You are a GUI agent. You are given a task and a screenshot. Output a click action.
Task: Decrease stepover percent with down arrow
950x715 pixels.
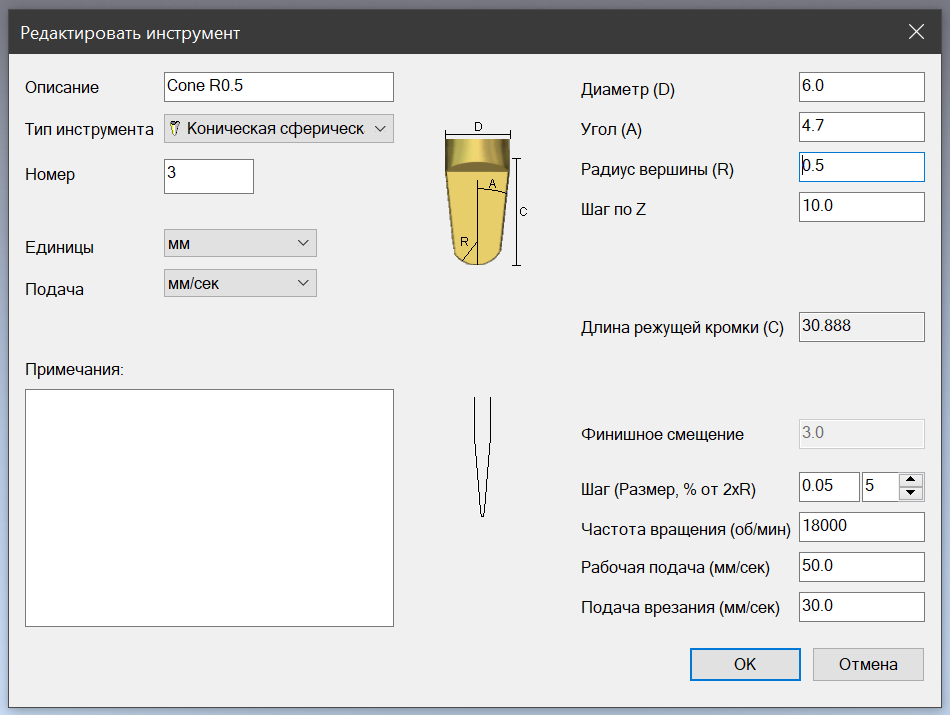pyautogui.click(x=910, y=493)
